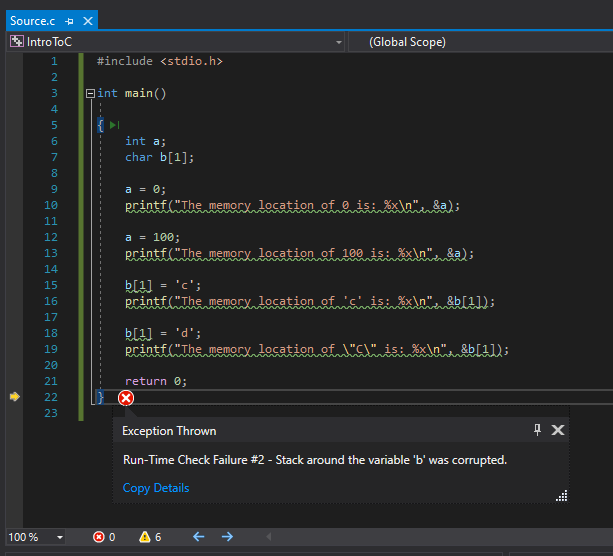The height and width of the screenshot is (556, 613).
Task: Click the 'a = 100;' statement
Action: [x=152, y=237]
